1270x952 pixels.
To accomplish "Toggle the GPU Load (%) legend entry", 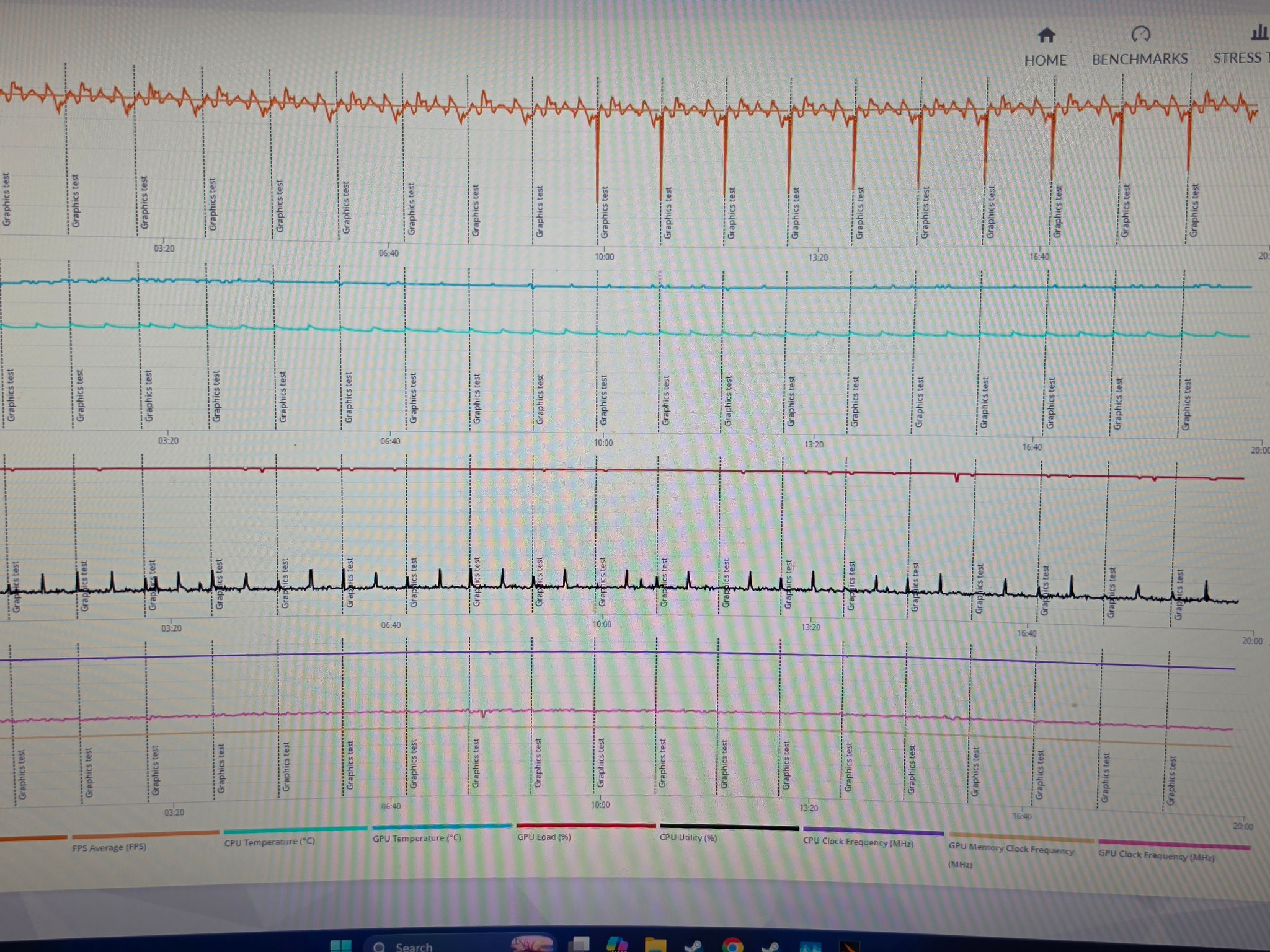I will pos(544,837).
